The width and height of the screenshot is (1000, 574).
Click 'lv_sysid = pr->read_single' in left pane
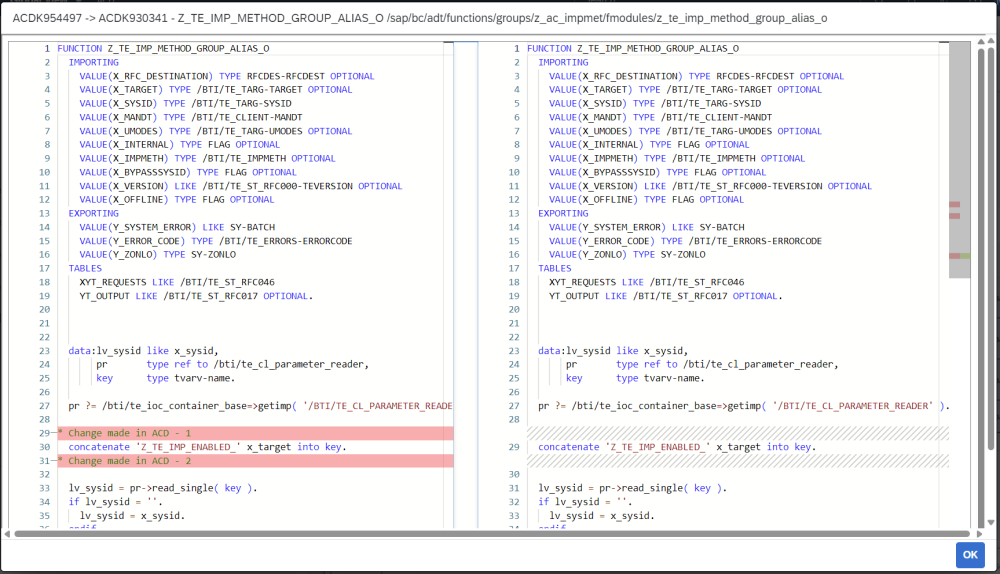(163, 488)
